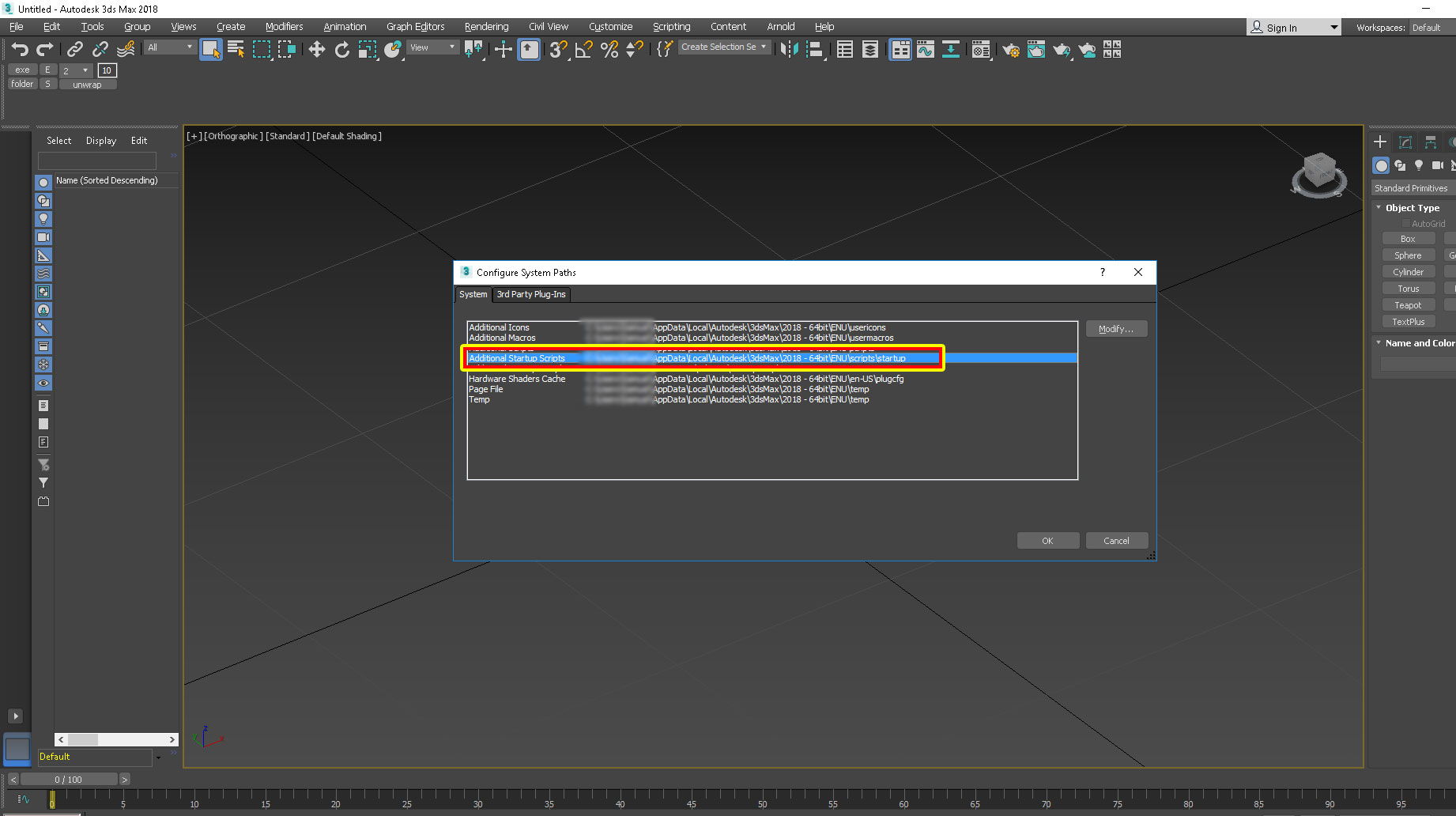Open the Rendering menu
The height and width of the screenshot is (816, 1456).
click(486, 27)
